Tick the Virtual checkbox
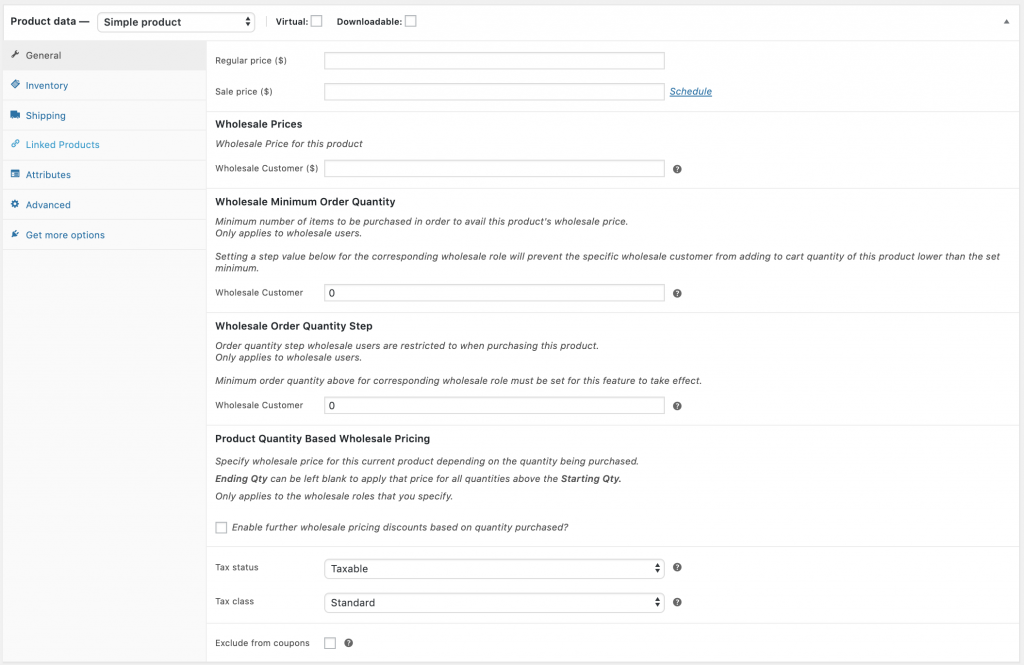The image size is (1024, 665). click(x=317, y=21)
